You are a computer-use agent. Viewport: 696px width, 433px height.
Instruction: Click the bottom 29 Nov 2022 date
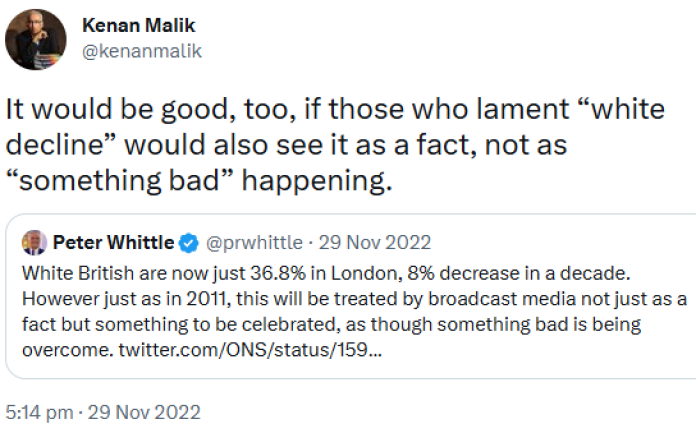click(144, 412)
